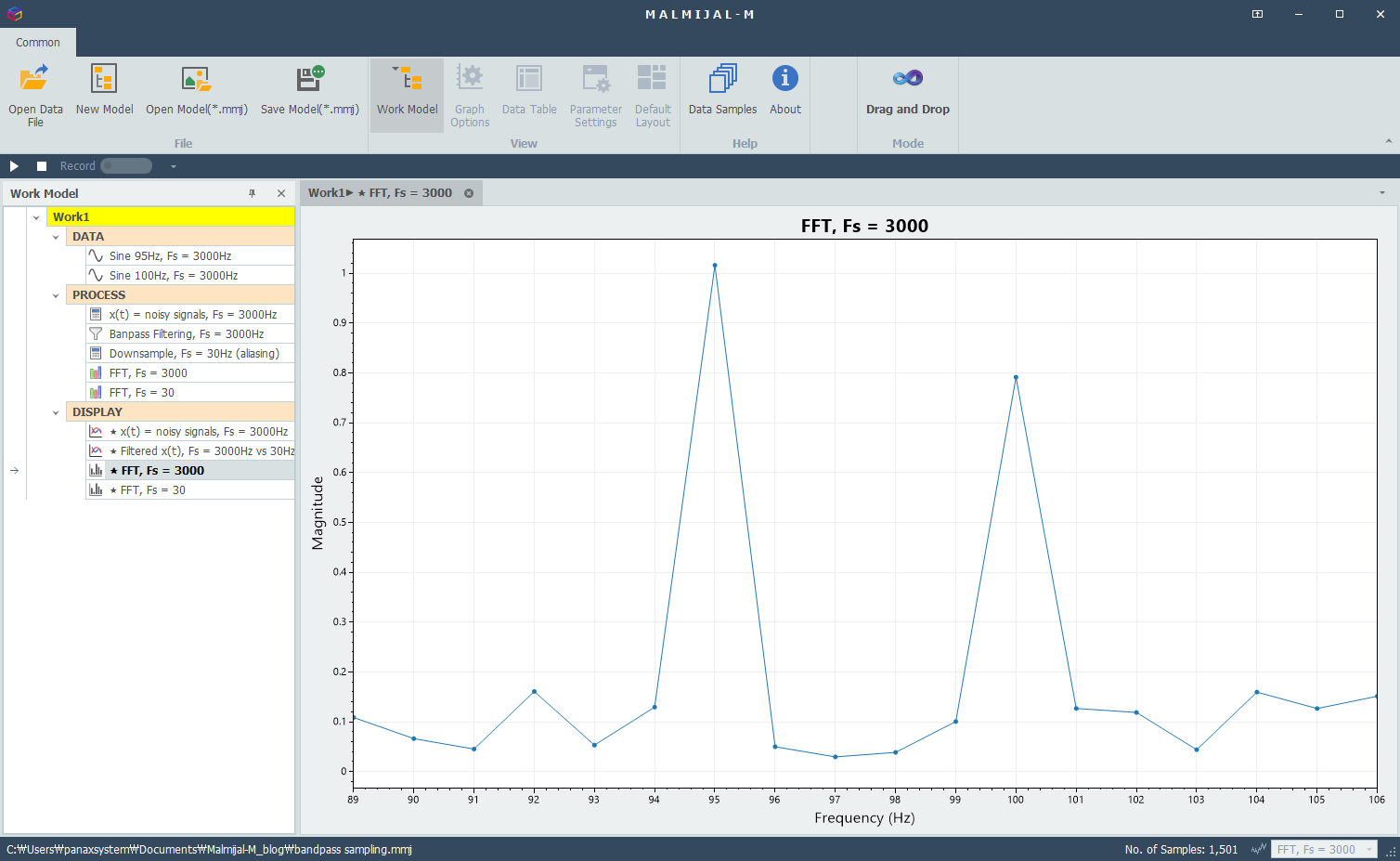Select ★ x(t) = noisy signals display item
Viewport: 1400px width, 861px height.
point(190,431)
